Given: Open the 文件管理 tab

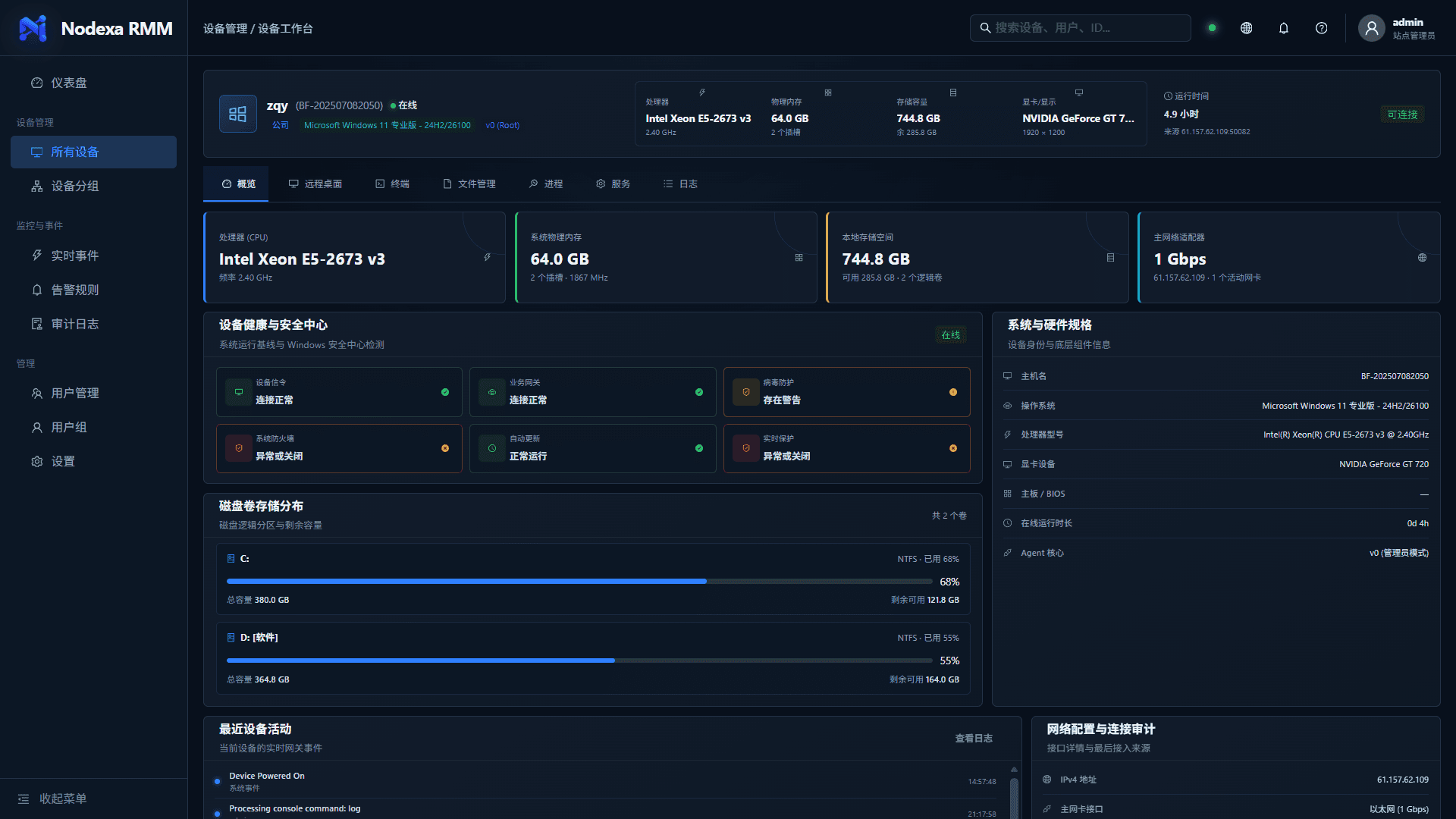Looking at the screenshot, I should 469,184.
